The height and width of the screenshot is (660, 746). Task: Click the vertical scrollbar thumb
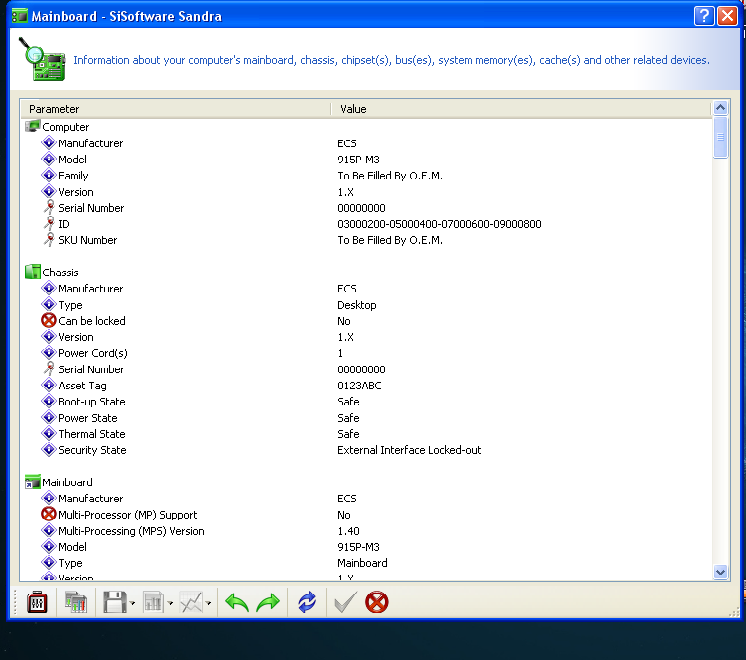pyautogui.click(x=720, y=138)
